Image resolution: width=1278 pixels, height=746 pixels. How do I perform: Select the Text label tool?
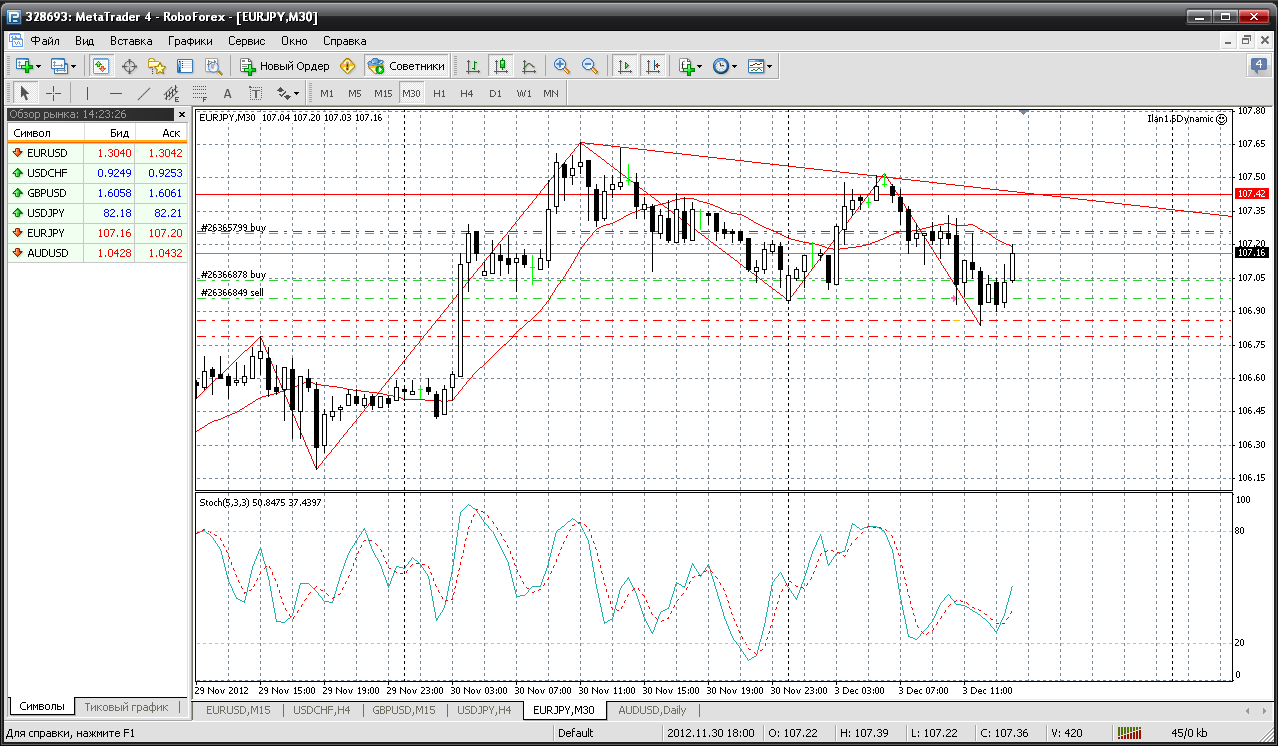(256, 93)
